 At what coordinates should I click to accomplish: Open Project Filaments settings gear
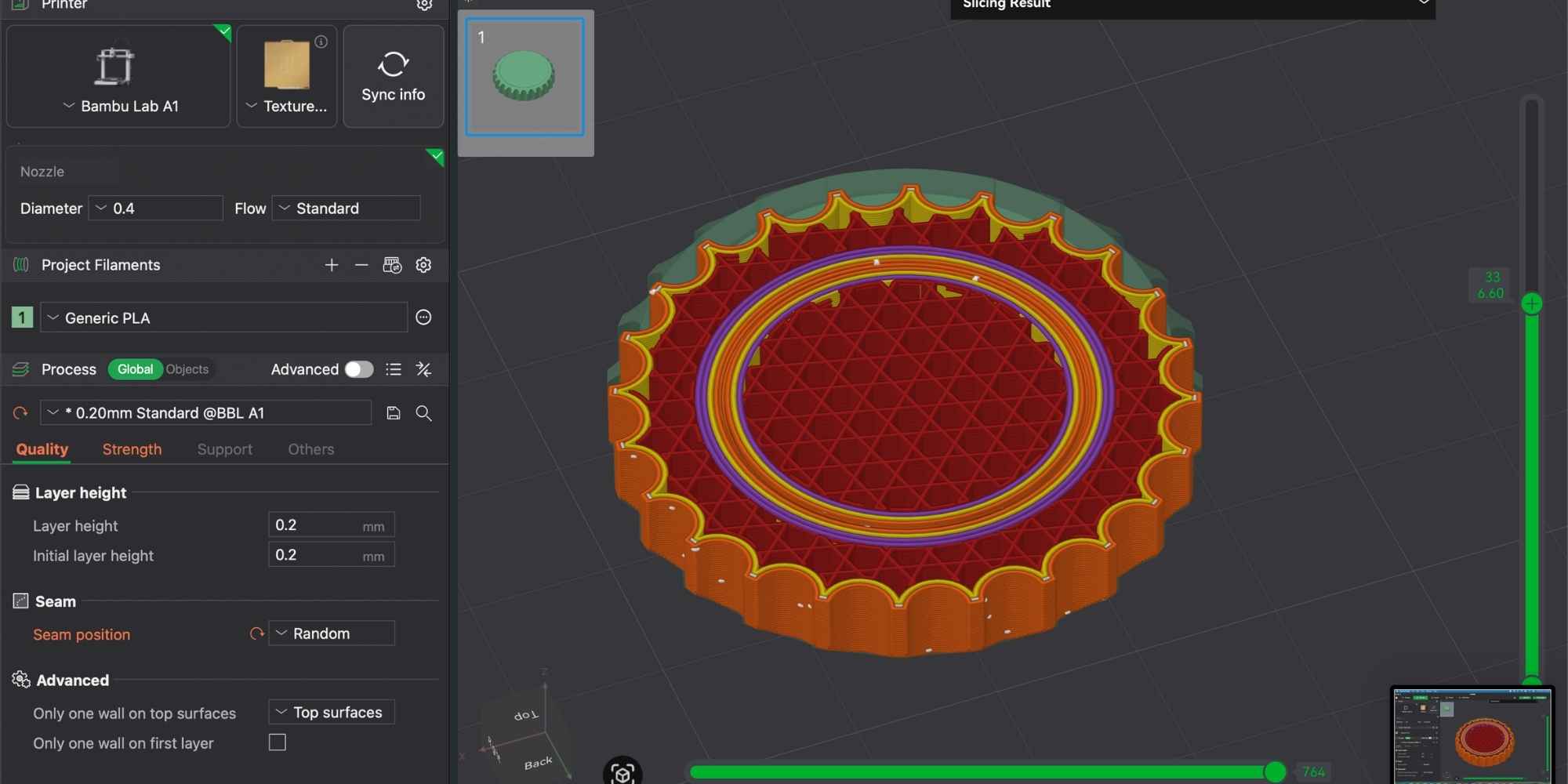click(423, 265)
